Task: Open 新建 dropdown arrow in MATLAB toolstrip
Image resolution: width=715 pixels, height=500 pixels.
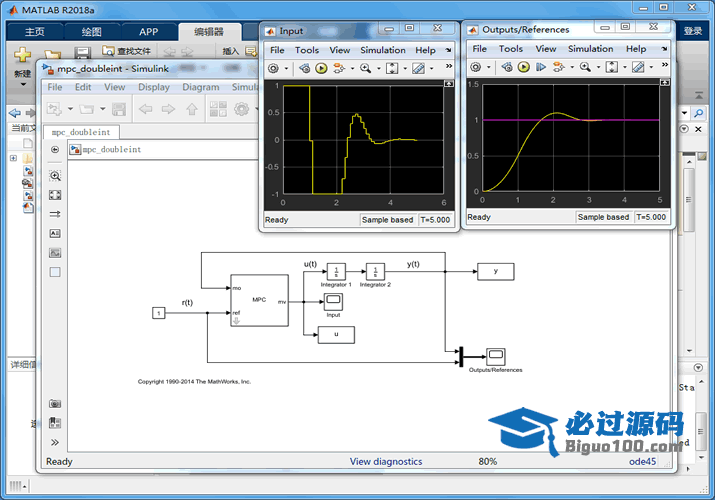Action: [x=23, y=84]
